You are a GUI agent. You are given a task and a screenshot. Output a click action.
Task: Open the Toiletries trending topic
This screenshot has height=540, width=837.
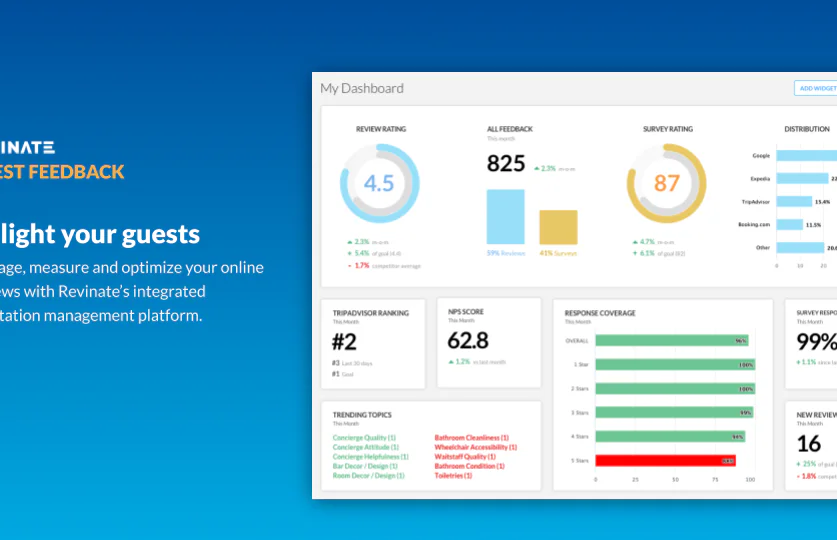(453, 476)
